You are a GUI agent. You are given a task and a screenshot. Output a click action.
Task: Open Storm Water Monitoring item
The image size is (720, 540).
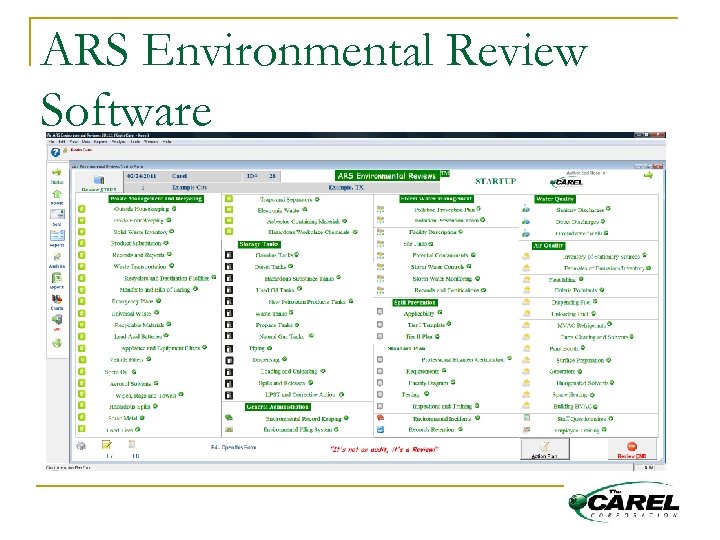(x=442, y=279)
